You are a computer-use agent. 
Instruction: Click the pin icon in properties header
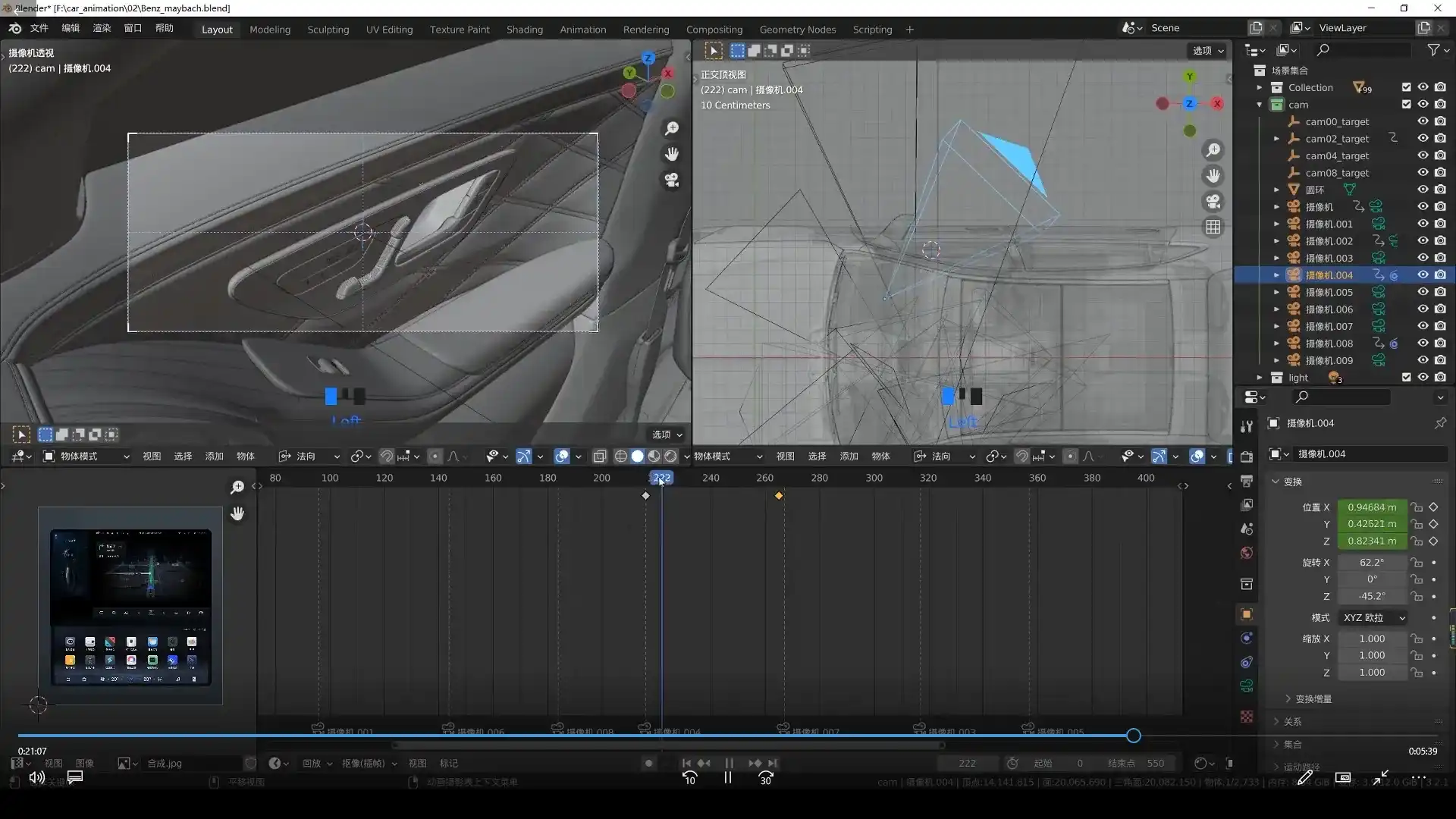(x=1440, y=423)
